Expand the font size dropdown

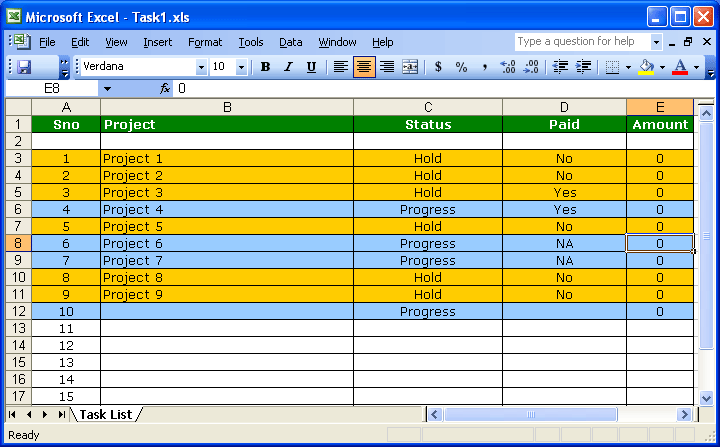click(241, 67)
